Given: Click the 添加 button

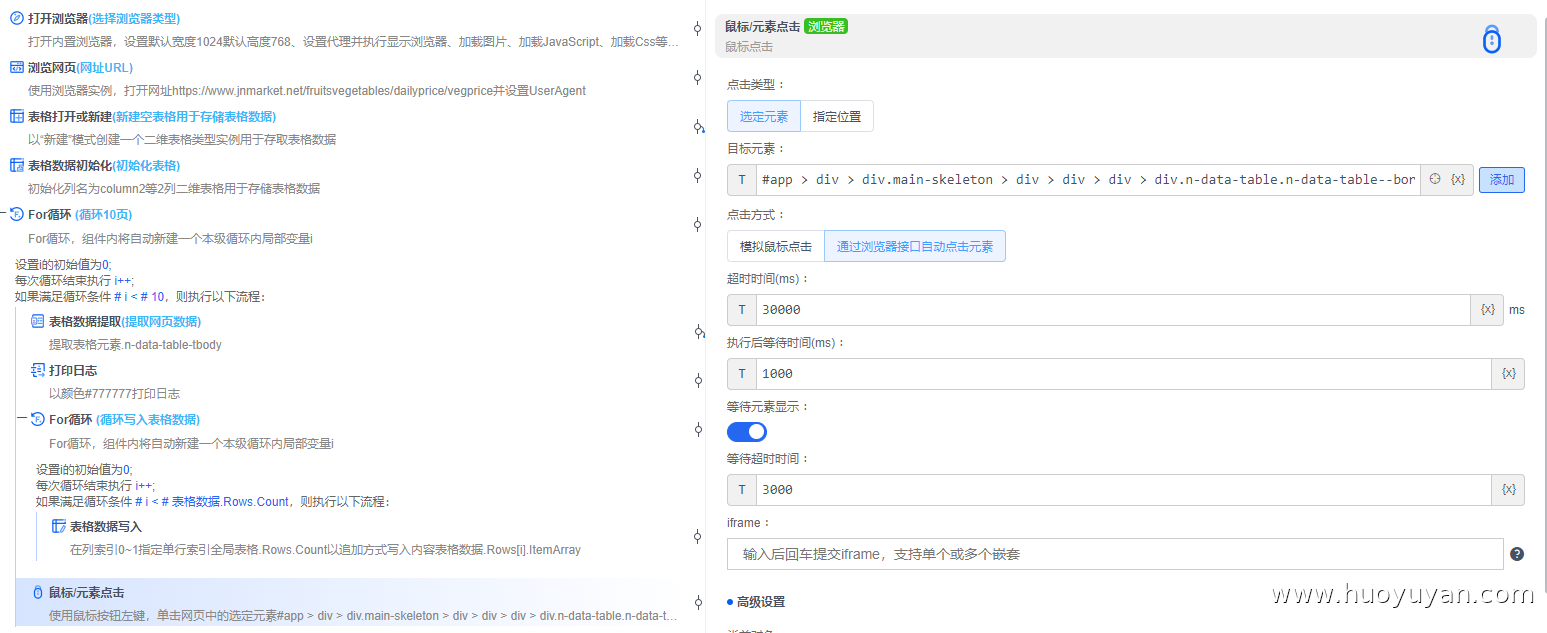Looking at the screenshot, I should [x=1502, y=180].
